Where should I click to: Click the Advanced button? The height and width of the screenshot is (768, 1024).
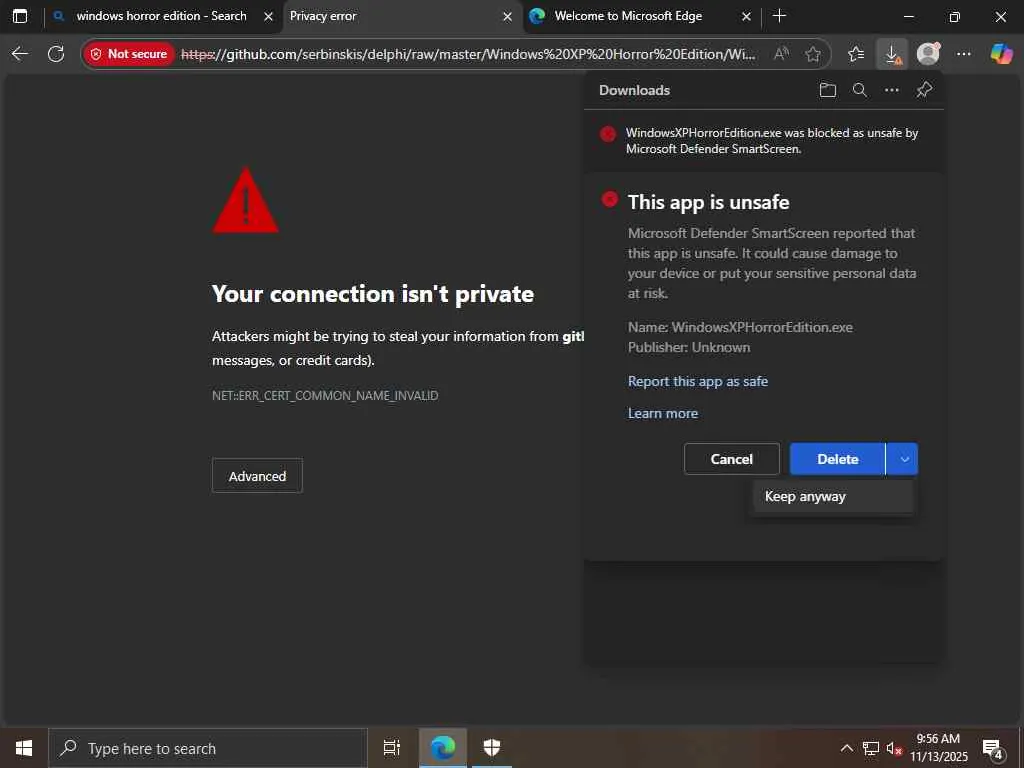pyautogui.click(x=257, y=476)
